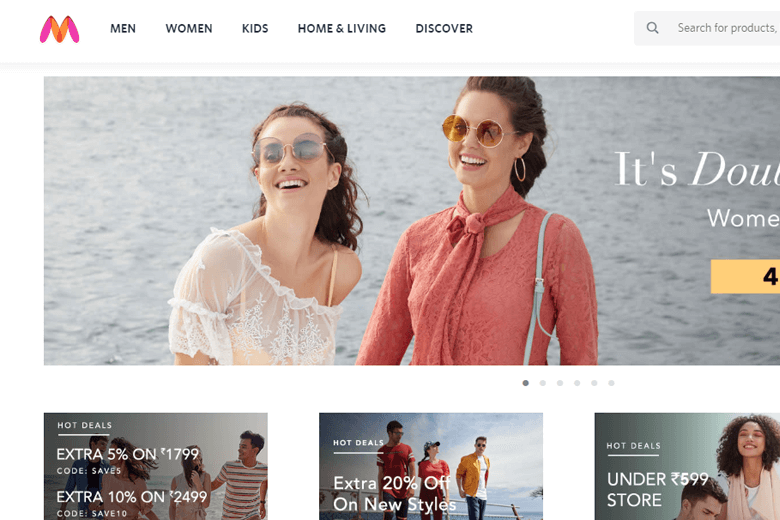
Task: Open the MEN menu
Action: pos(123,28)
